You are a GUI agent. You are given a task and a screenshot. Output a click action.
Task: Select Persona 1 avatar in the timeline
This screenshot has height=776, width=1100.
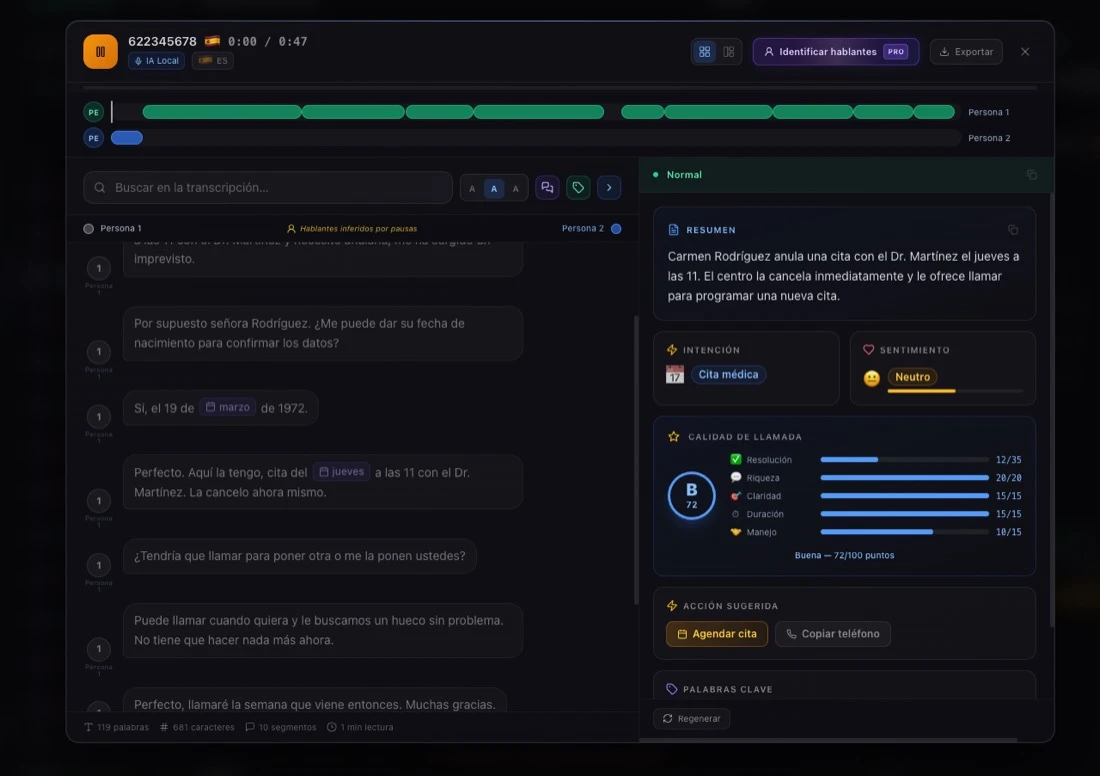(x=93, y=112)
